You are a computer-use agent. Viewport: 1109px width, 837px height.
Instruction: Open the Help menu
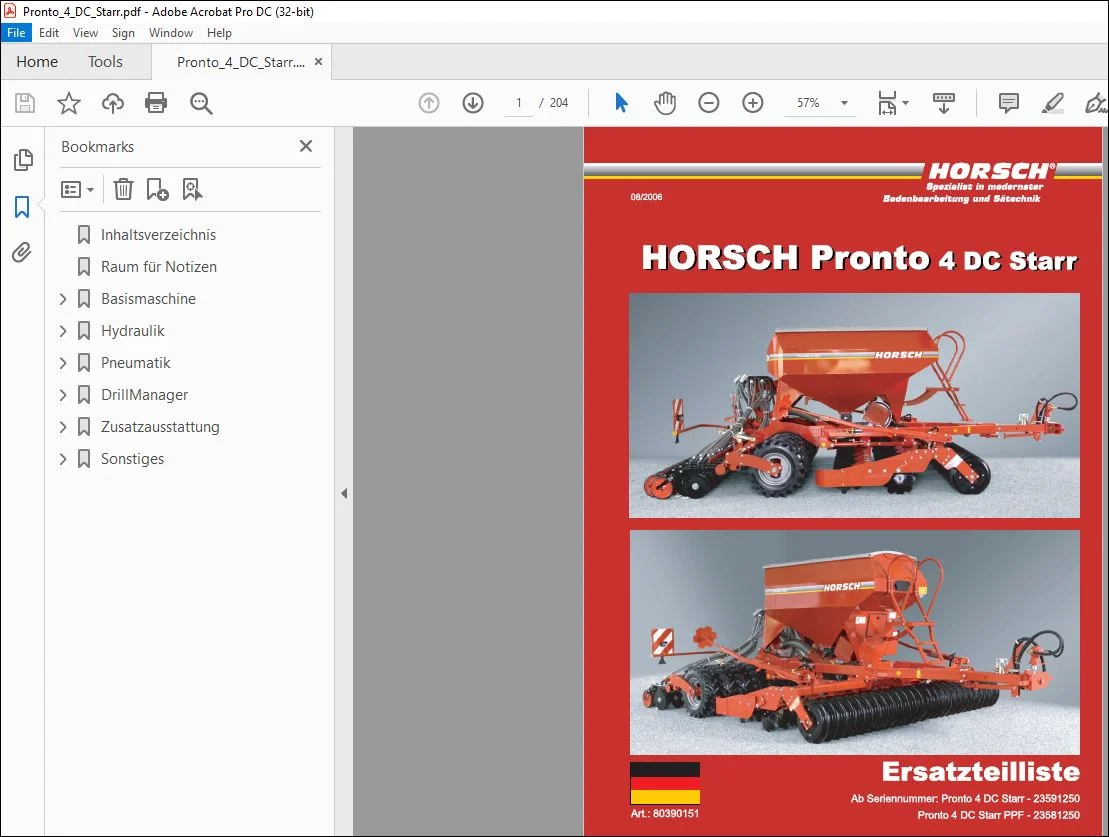[x=219, y=33]
